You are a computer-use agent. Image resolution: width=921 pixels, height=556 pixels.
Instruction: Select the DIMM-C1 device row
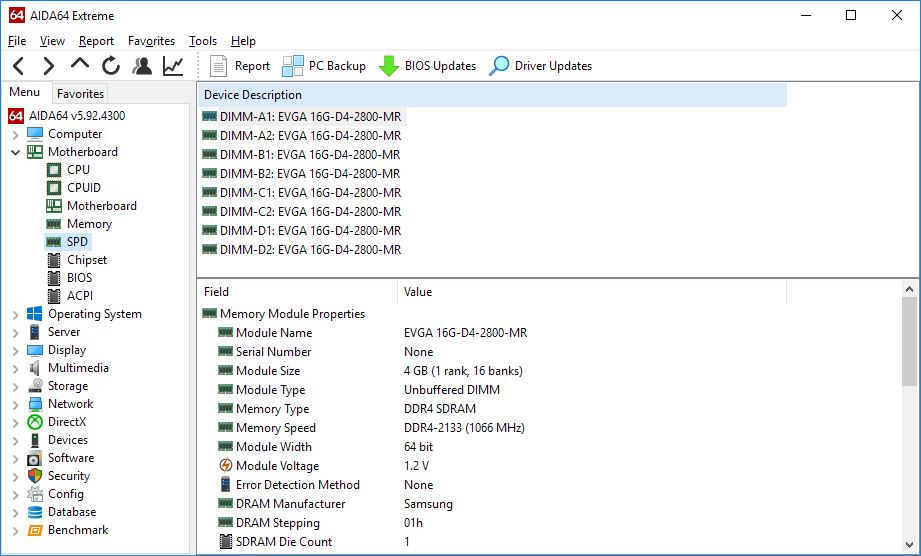(302, 193)
